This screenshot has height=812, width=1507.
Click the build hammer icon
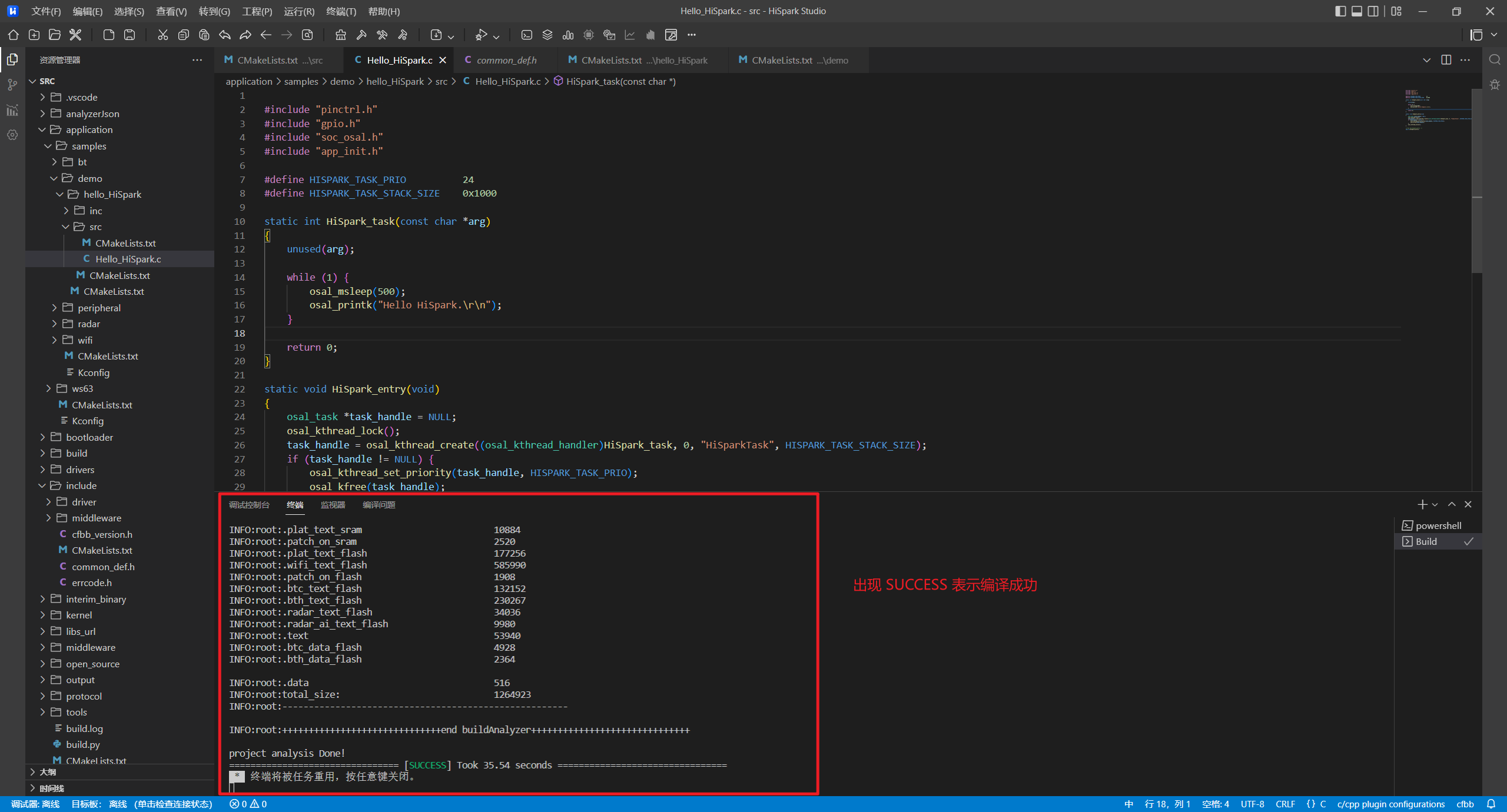pyautogui.click(x=361, y=35)
